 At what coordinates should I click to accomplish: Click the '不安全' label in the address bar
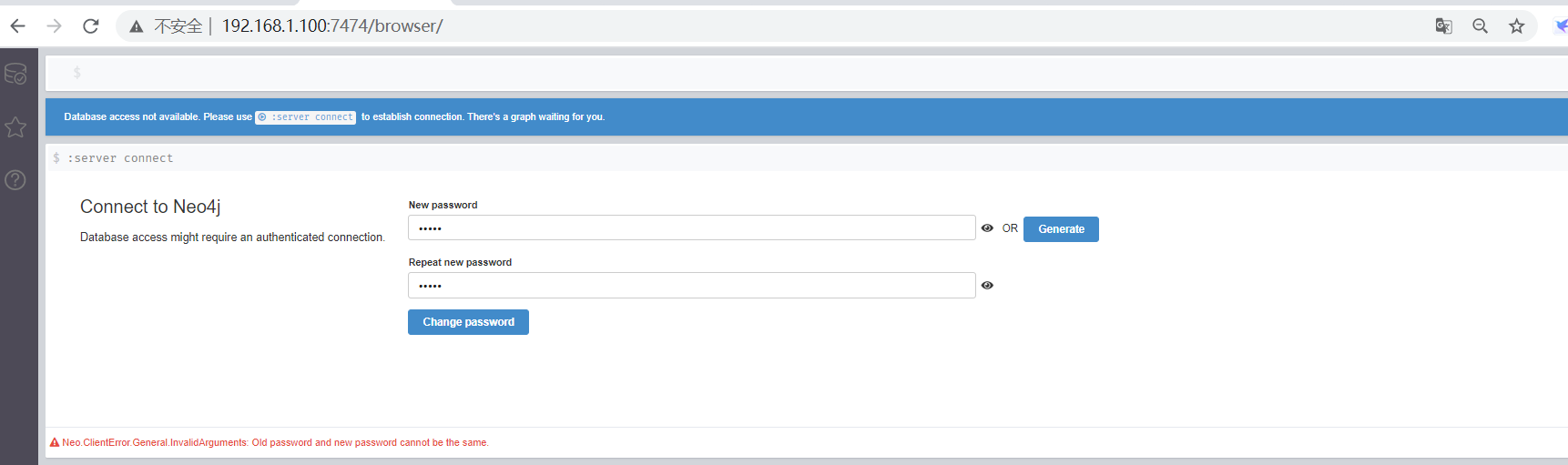pyautogui.click(x=178, y=26)
